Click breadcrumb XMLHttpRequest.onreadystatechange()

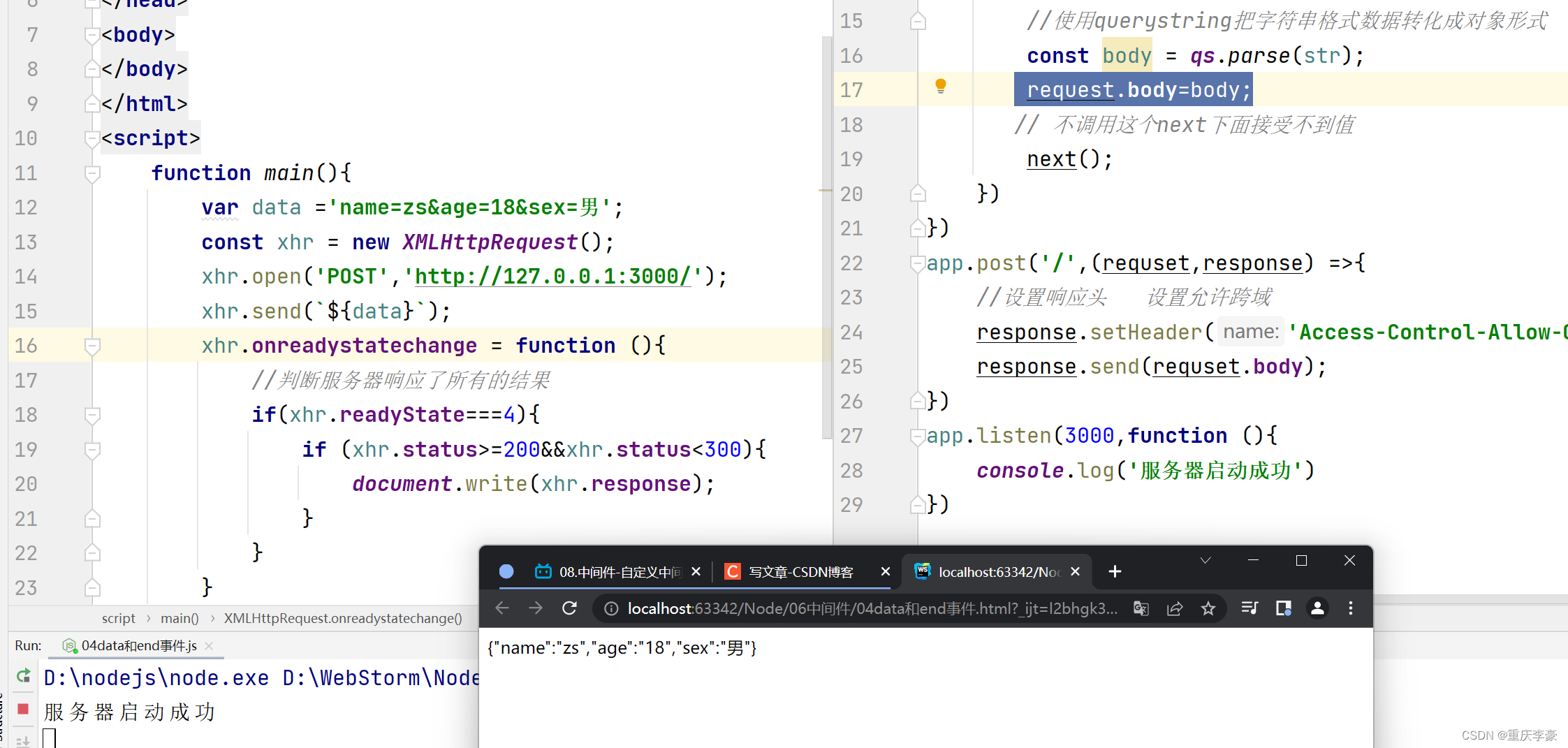(x=343, y=618)
